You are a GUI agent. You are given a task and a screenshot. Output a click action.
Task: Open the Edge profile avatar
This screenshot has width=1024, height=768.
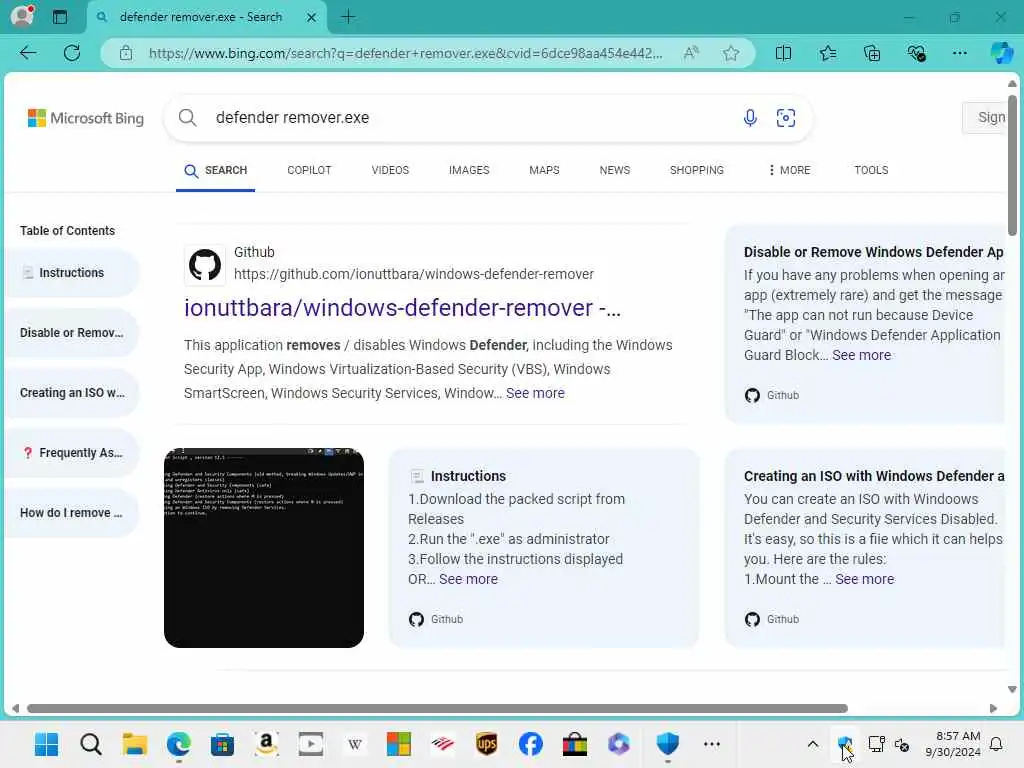pyautogui.click(x=22, y=16)
